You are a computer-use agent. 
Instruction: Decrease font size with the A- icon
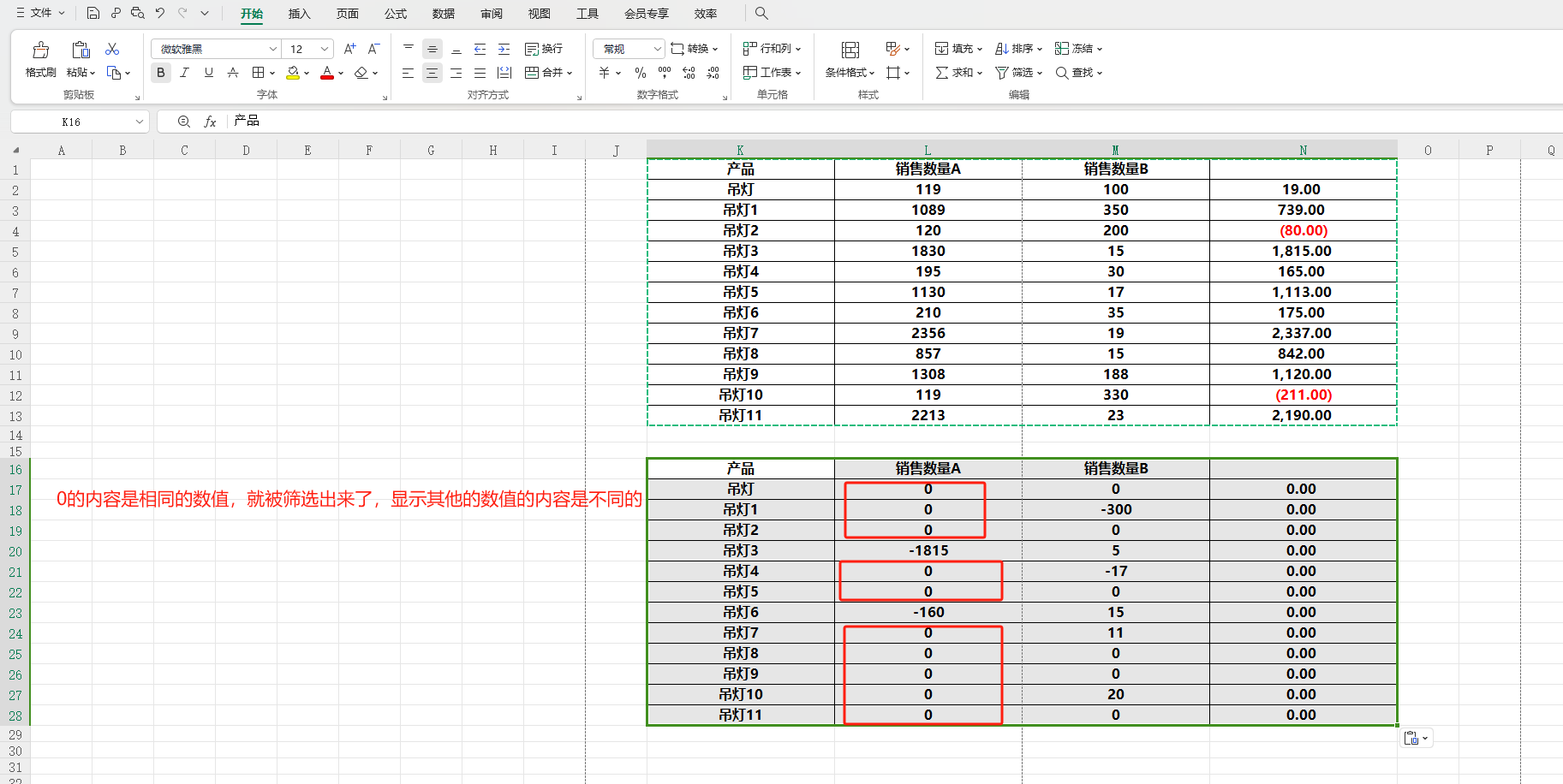tap(373, 49)
